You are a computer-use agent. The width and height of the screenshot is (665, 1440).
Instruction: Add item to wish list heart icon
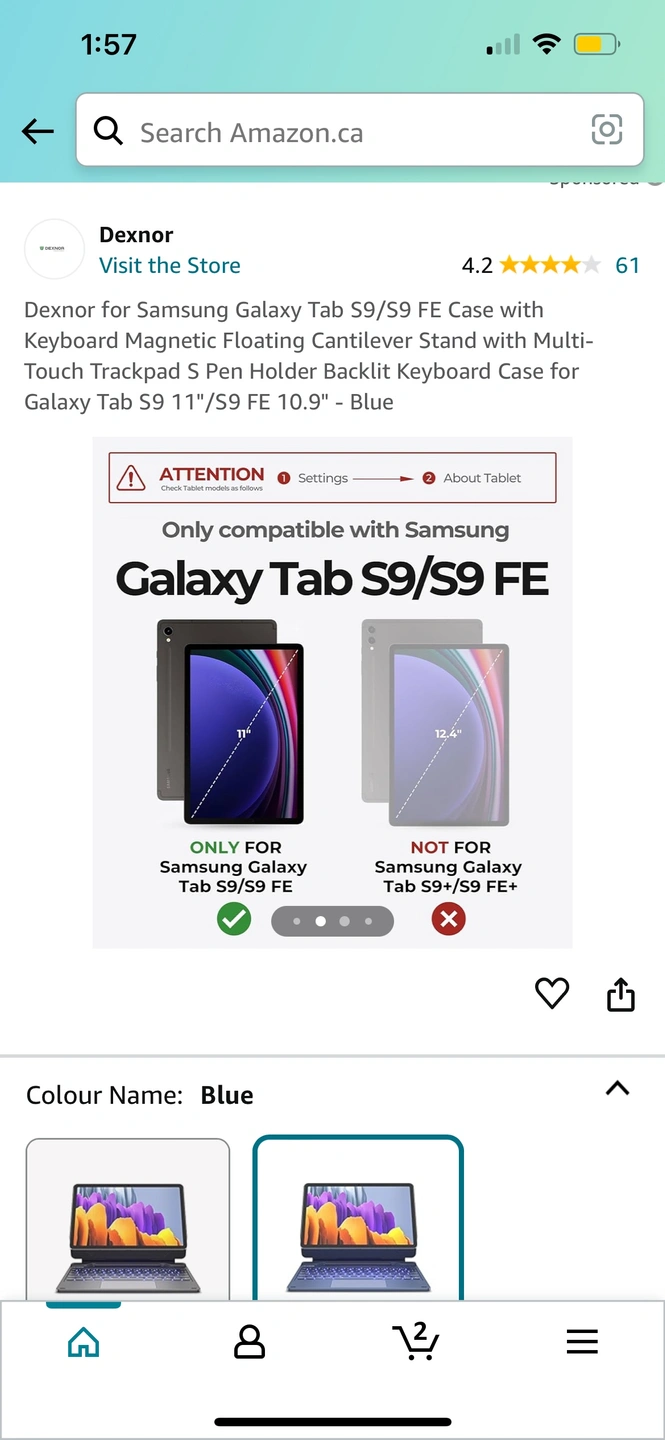click(x=552, y=993)
